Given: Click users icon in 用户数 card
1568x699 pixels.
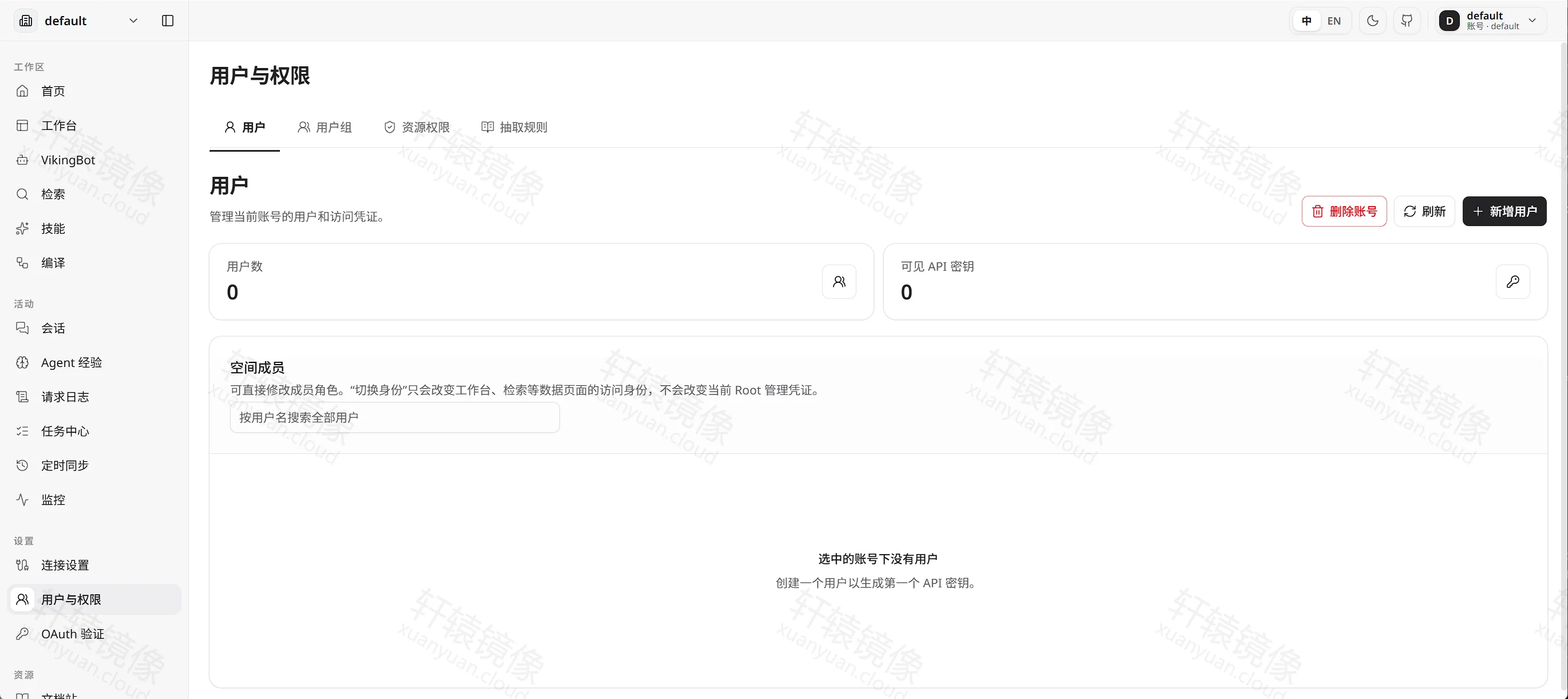Looking at the screenshot, I should pyautogui.click(x=839, y=282).
